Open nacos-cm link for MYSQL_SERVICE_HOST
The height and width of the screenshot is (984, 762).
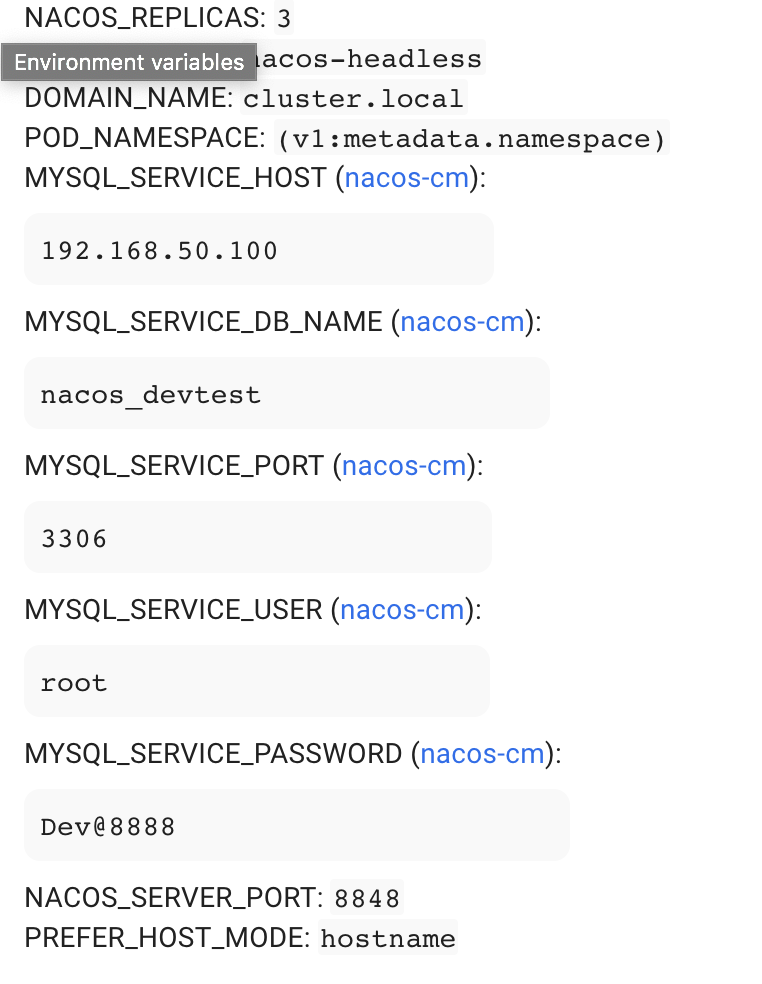coord(406,178)
